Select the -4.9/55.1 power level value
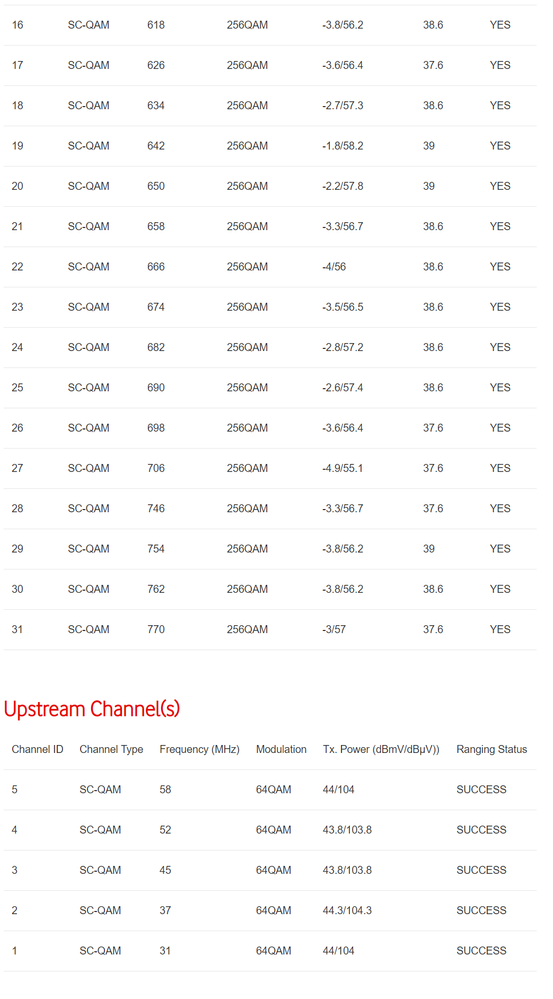 (x=343, y=468)
